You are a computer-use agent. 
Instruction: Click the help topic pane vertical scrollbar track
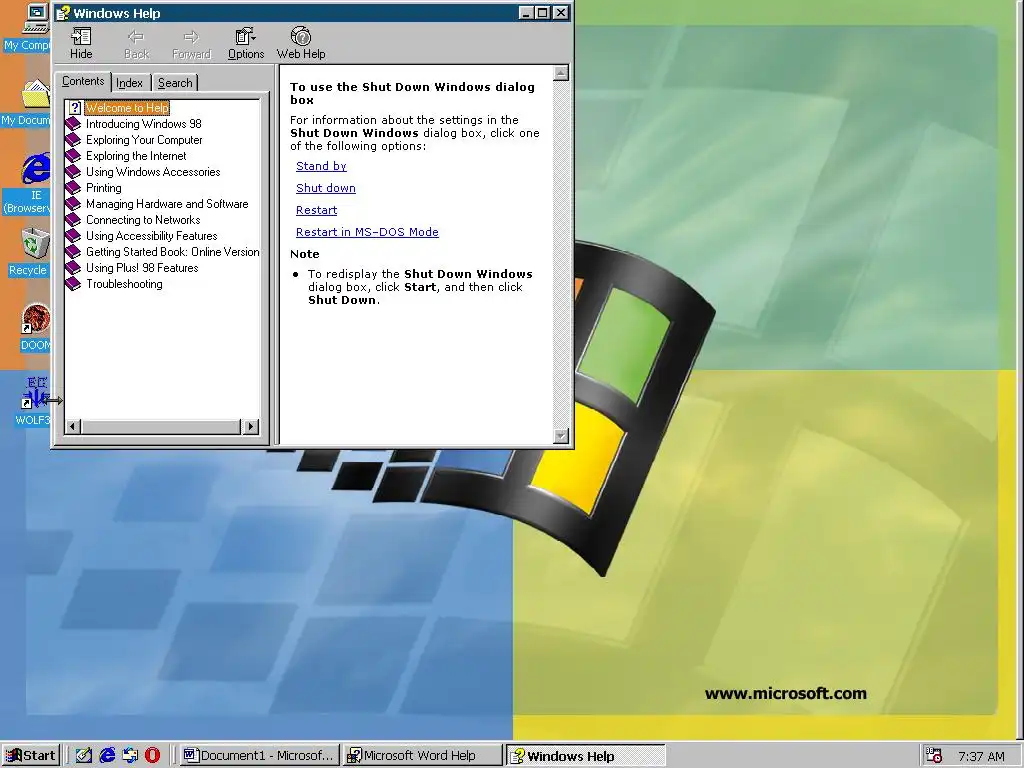pos(561,255)
